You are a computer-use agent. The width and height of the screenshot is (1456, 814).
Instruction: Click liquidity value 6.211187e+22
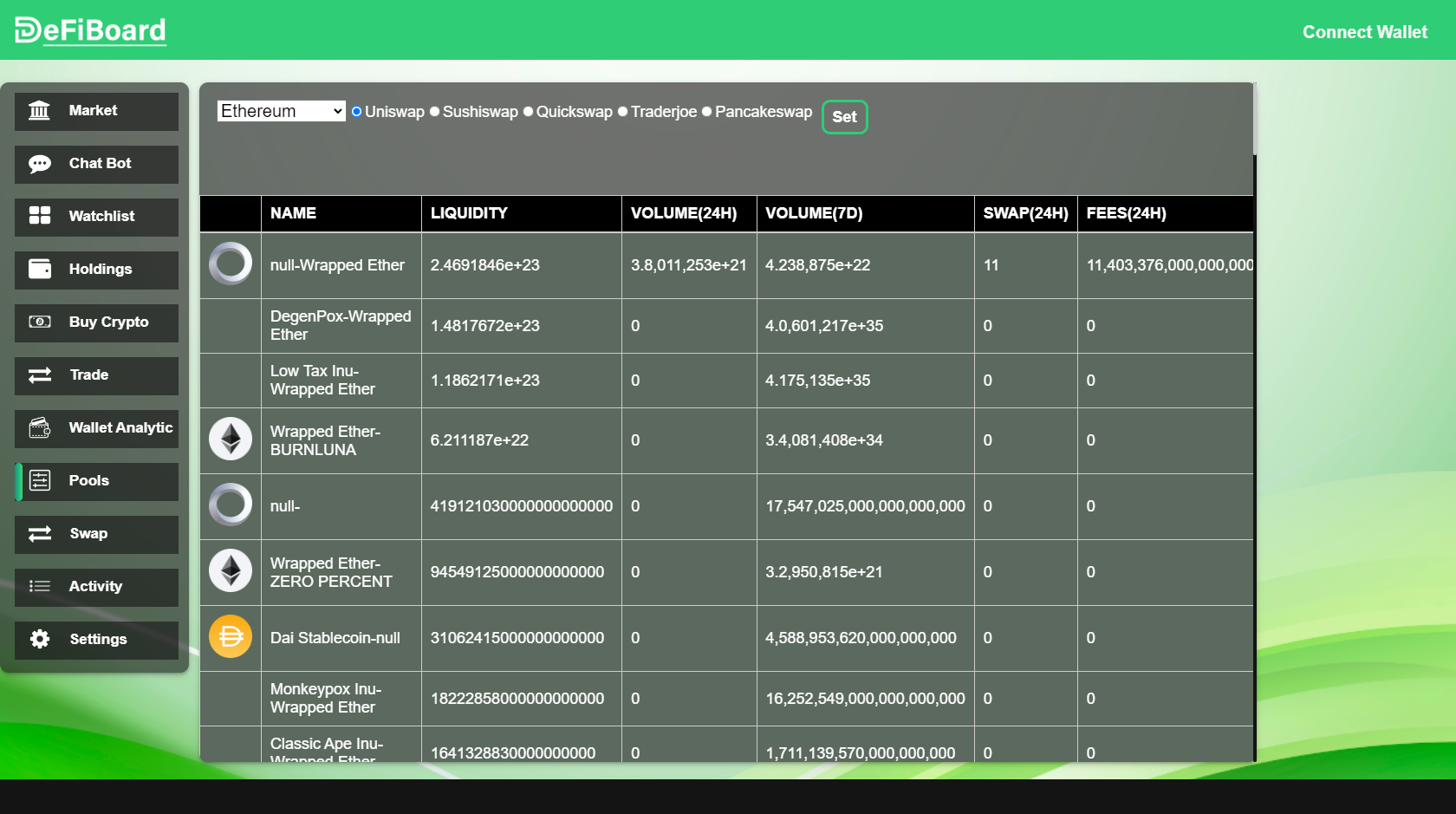[x=479, y=440]
